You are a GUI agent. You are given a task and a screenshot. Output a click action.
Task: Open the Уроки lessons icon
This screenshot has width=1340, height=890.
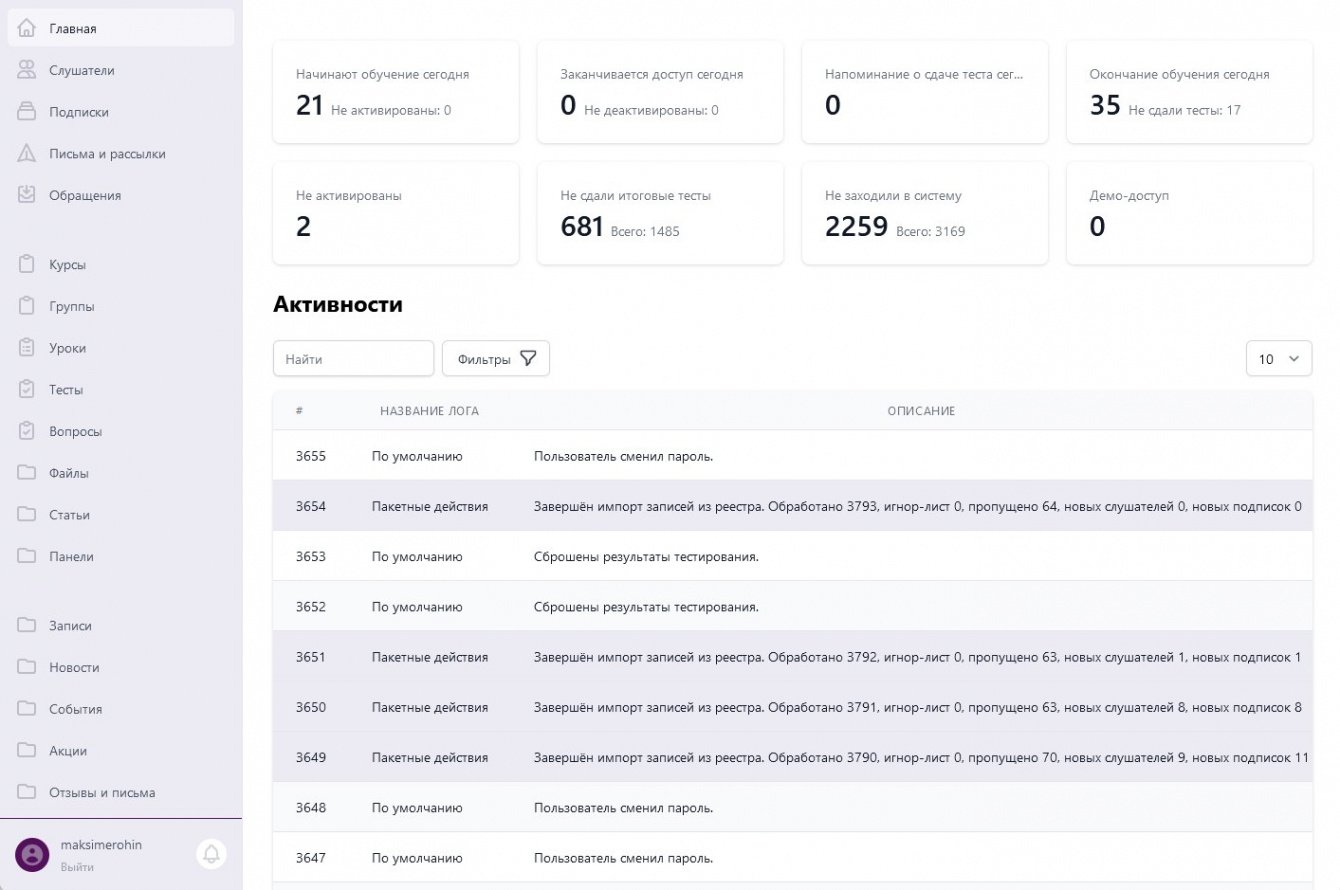[28, 347]
